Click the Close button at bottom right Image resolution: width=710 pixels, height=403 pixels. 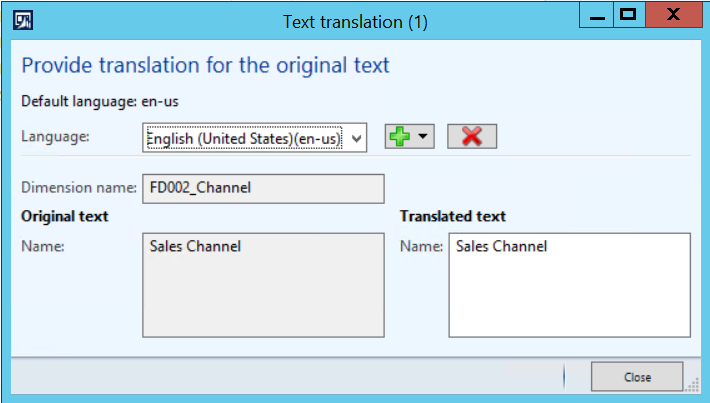pyautogui.click(x=637, y=377)
